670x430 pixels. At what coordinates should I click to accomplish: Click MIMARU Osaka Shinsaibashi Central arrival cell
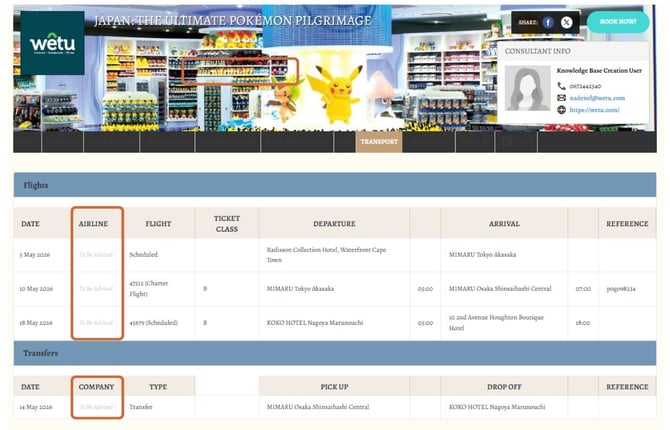pyautogui.click(x=500, y=289)
